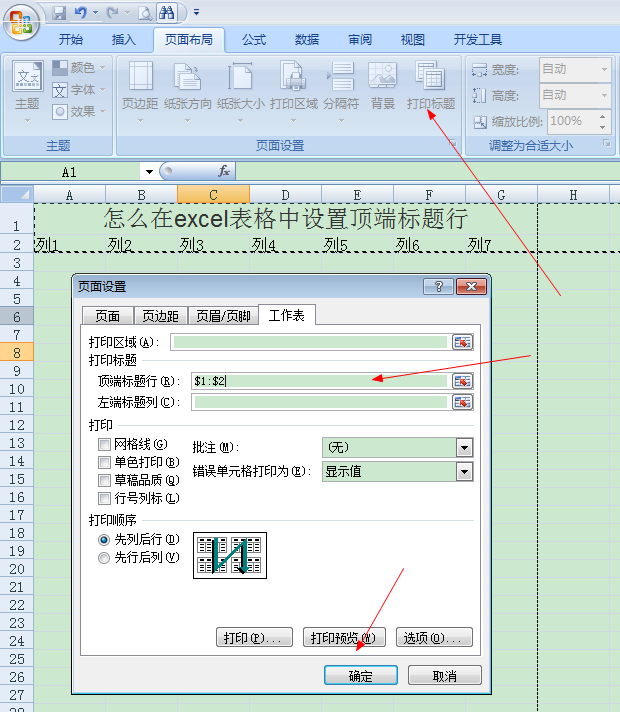The height and width of the screenshot is (712, 620).
Task: Click the select-all corner of the worksheet
Action: coord(17,195)
